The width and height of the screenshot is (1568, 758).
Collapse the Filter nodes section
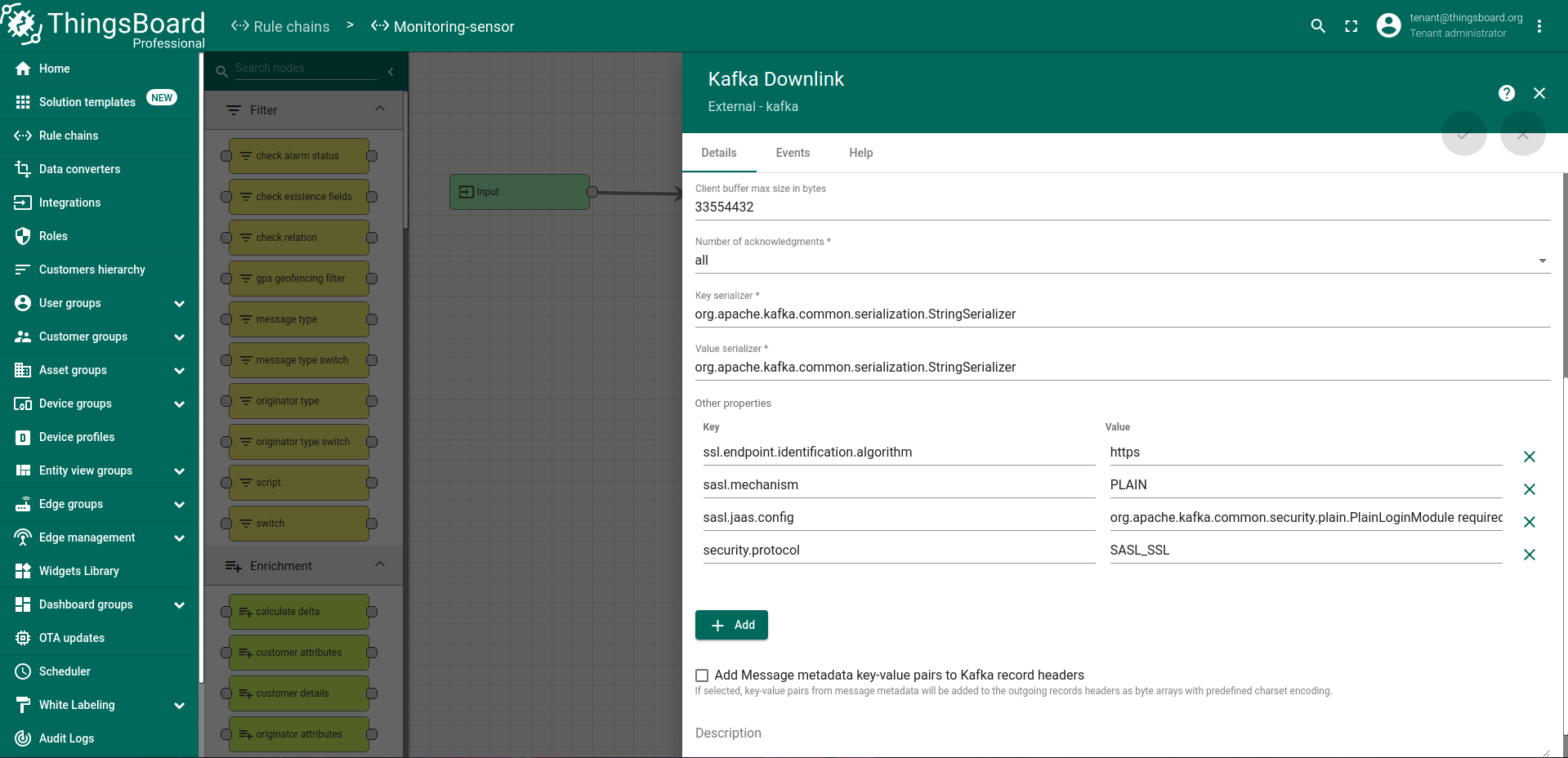point(380,109)
